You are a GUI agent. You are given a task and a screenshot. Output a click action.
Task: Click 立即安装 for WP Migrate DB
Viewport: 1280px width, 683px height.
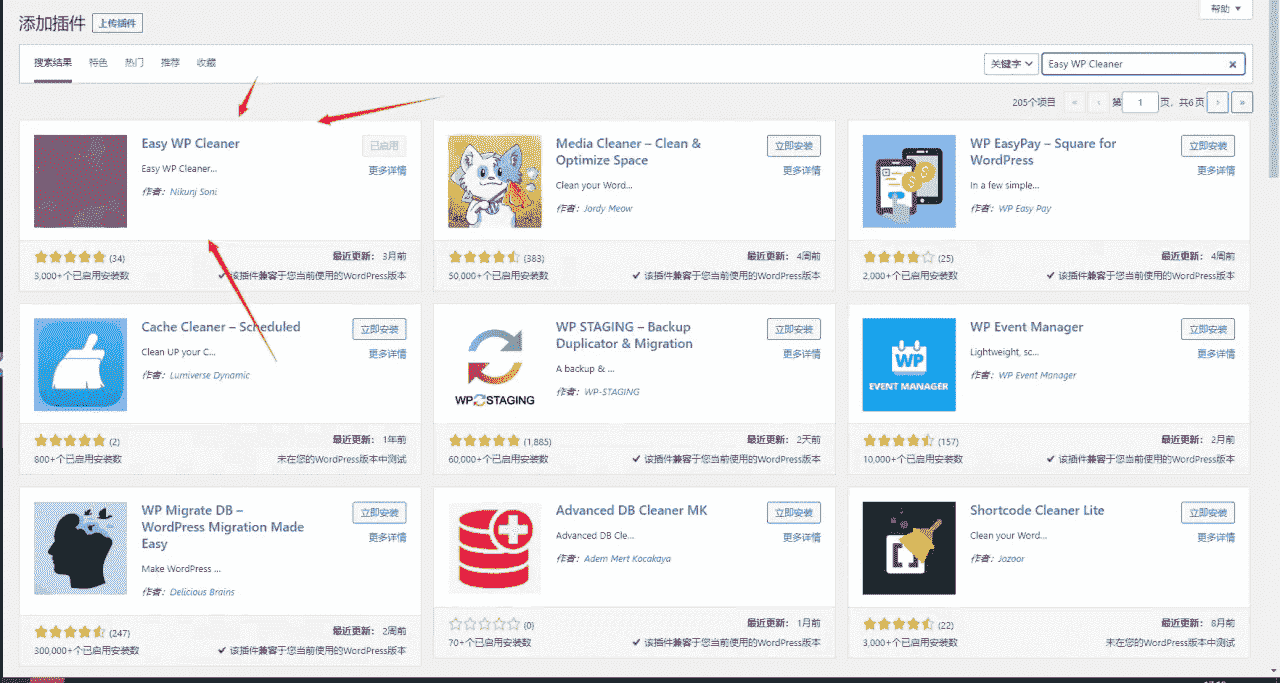coord(380,513)
